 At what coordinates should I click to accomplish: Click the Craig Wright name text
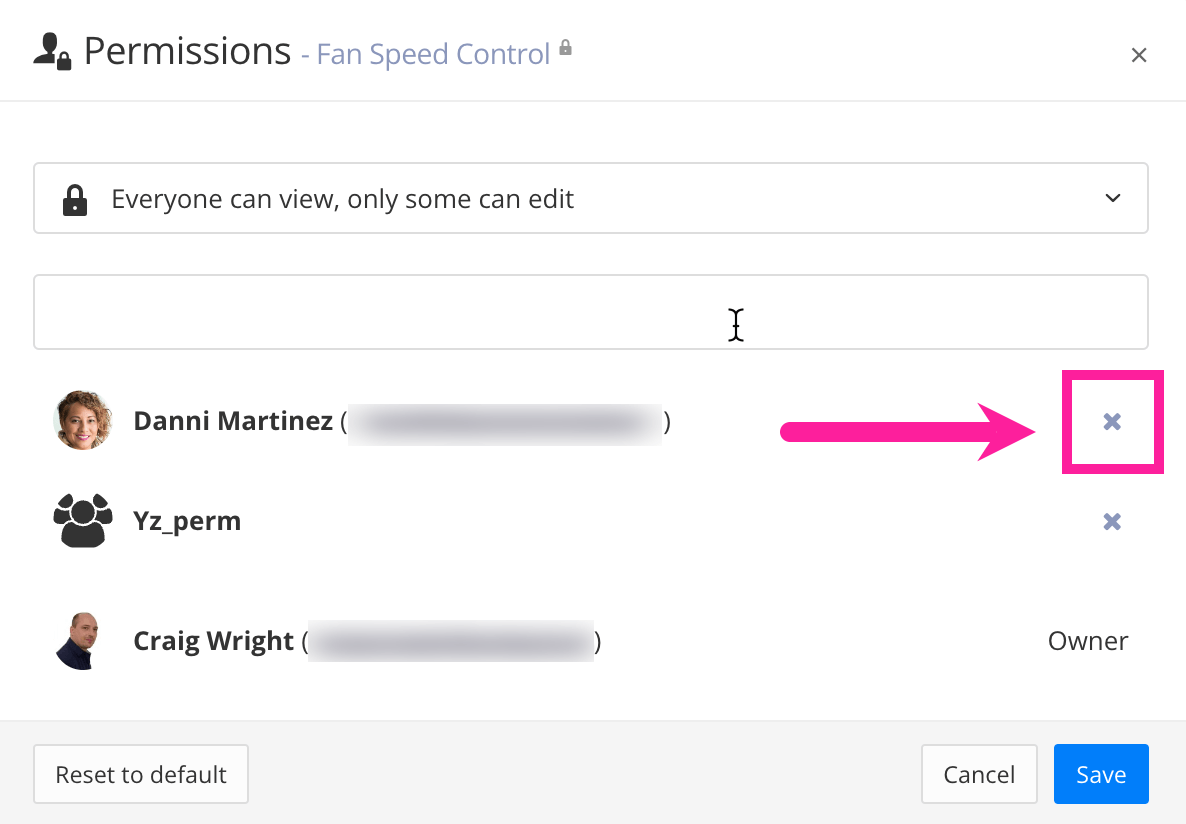point(213,640)
